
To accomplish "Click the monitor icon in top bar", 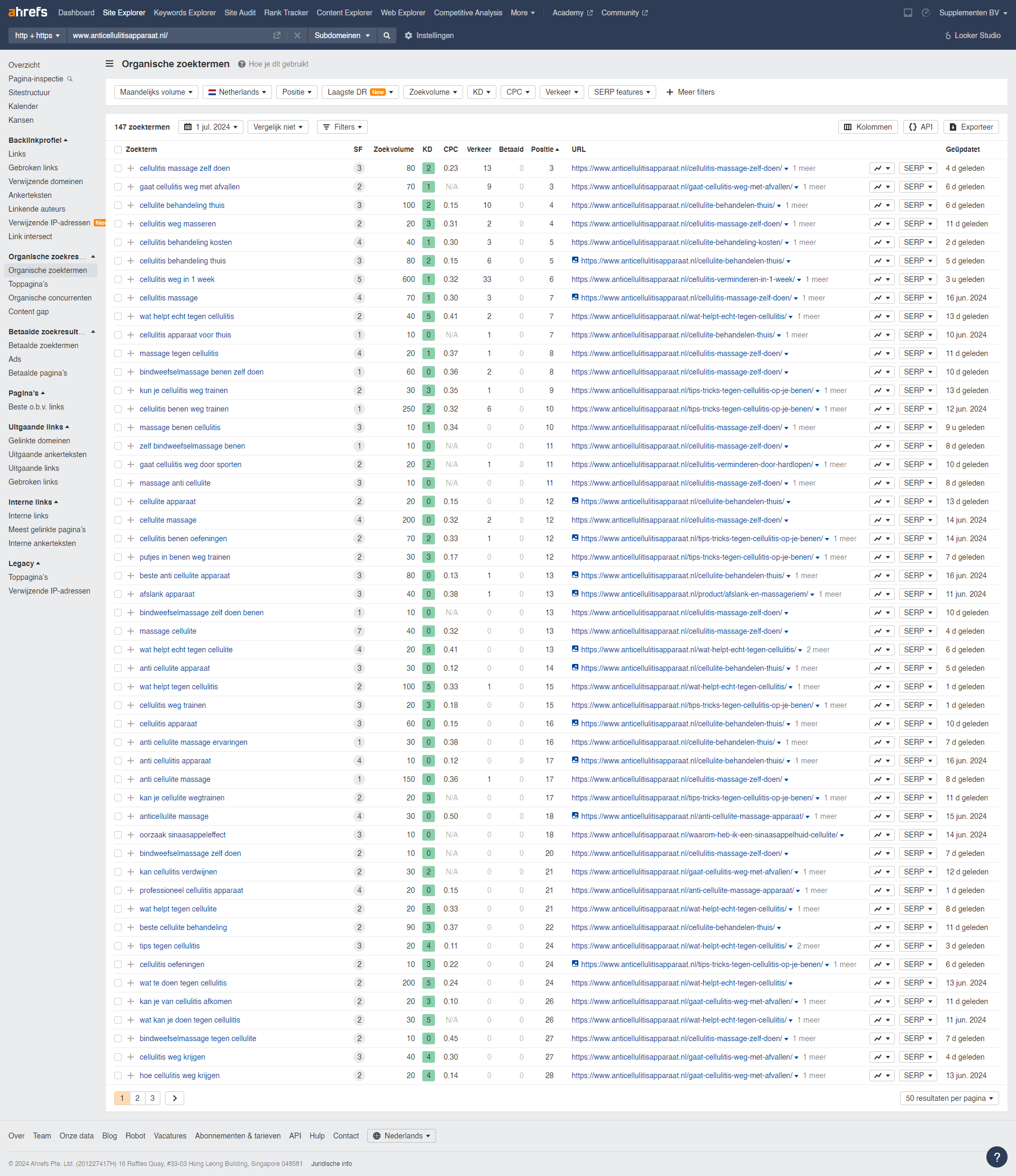I will 908,13.
